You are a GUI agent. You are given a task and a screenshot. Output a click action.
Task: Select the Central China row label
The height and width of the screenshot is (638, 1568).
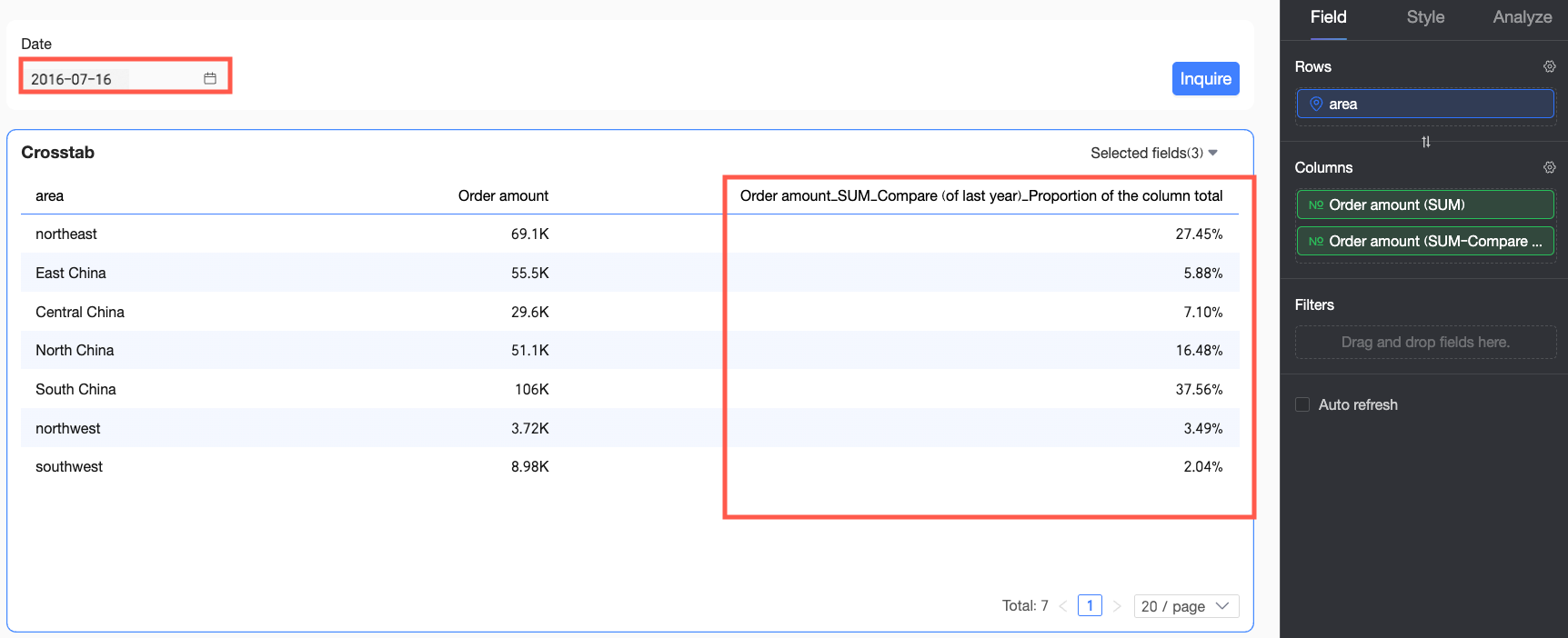click(79, 312)
